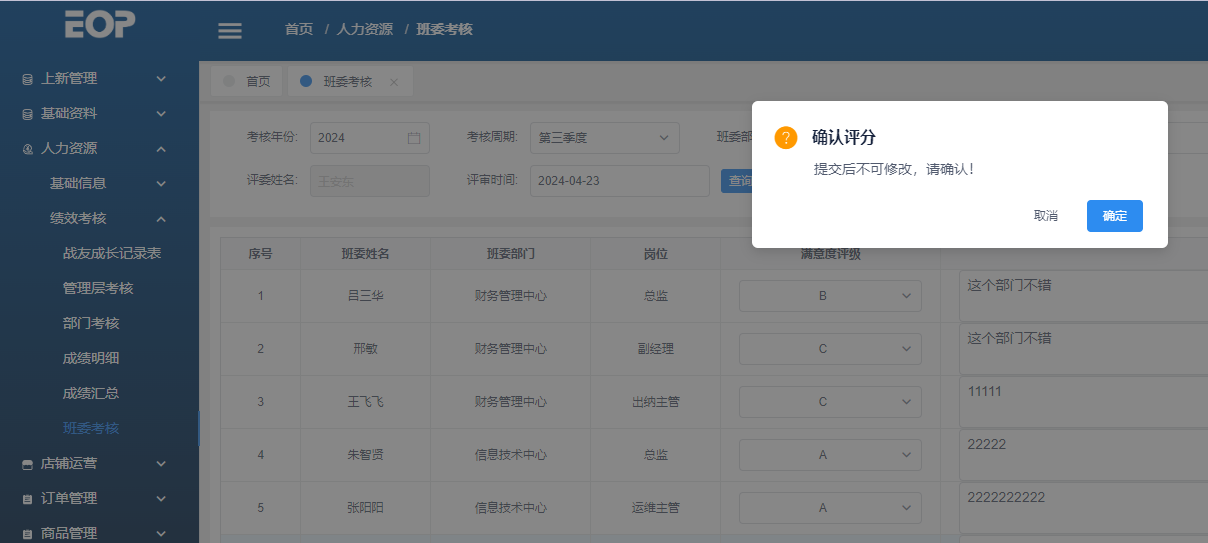Close the 班委考核 tab

pos(394,82)
